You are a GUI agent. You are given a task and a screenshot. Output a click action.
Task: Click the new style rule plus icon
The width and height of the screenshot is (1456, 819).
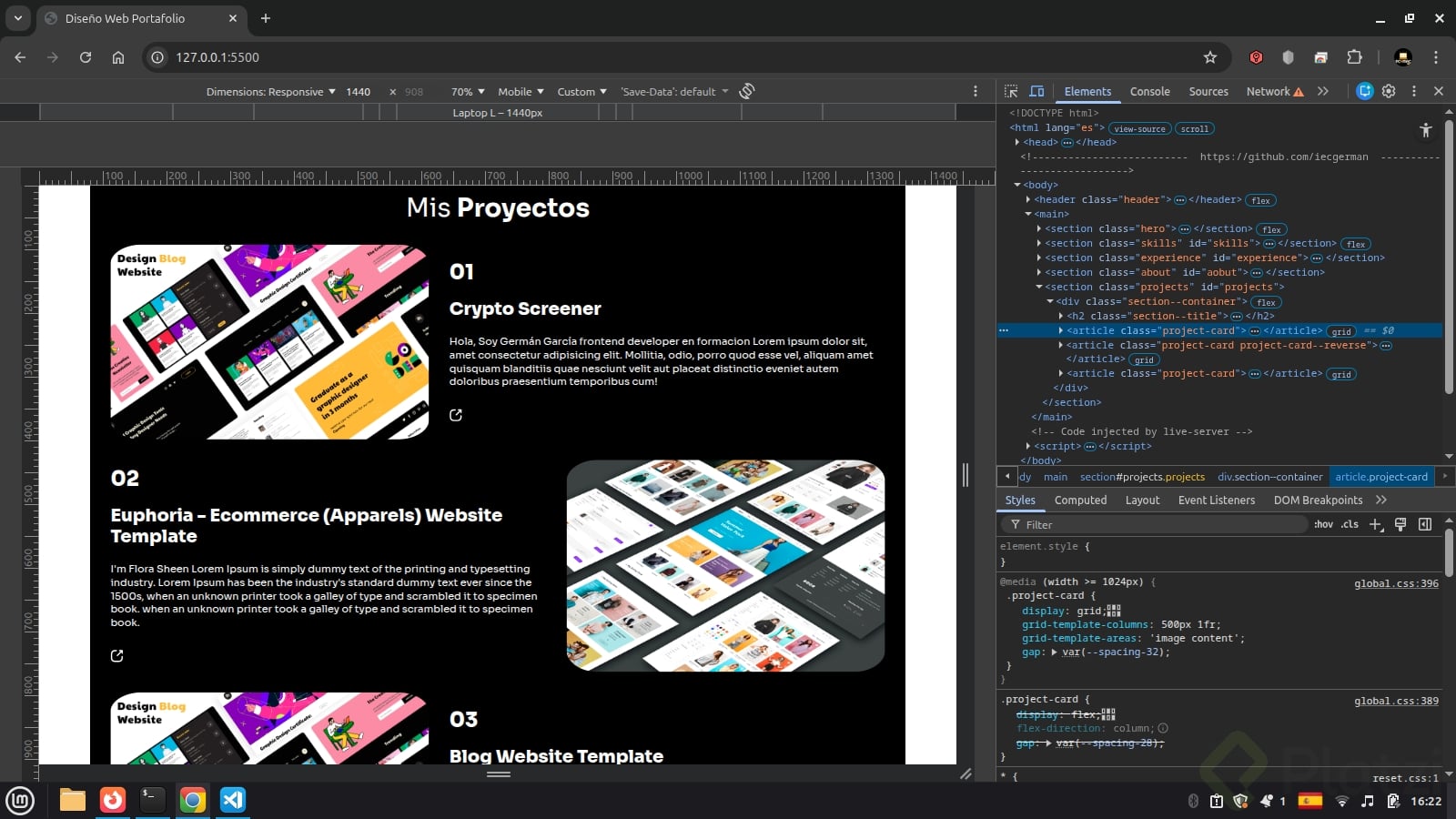tap(1376, 524)
